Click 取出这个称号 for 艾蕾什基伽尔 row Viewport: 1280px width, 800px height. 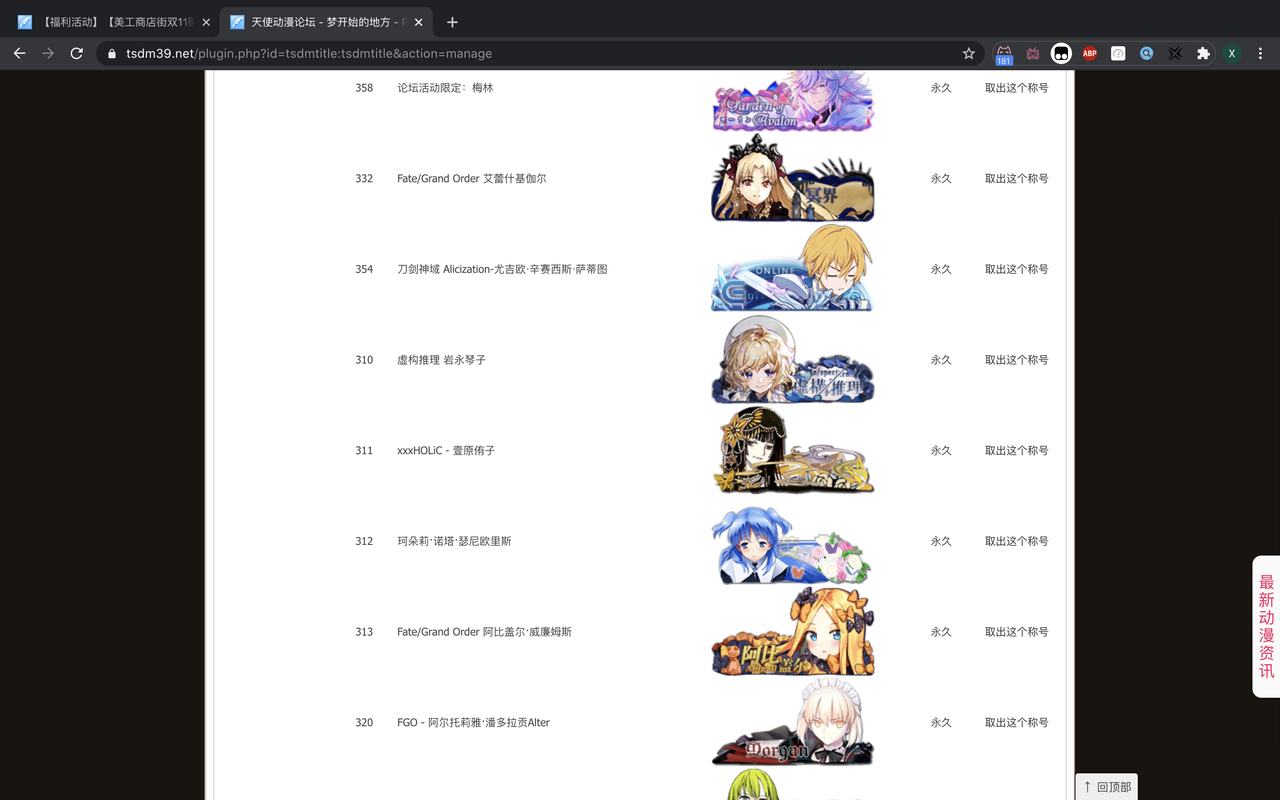pos(1016,179)
